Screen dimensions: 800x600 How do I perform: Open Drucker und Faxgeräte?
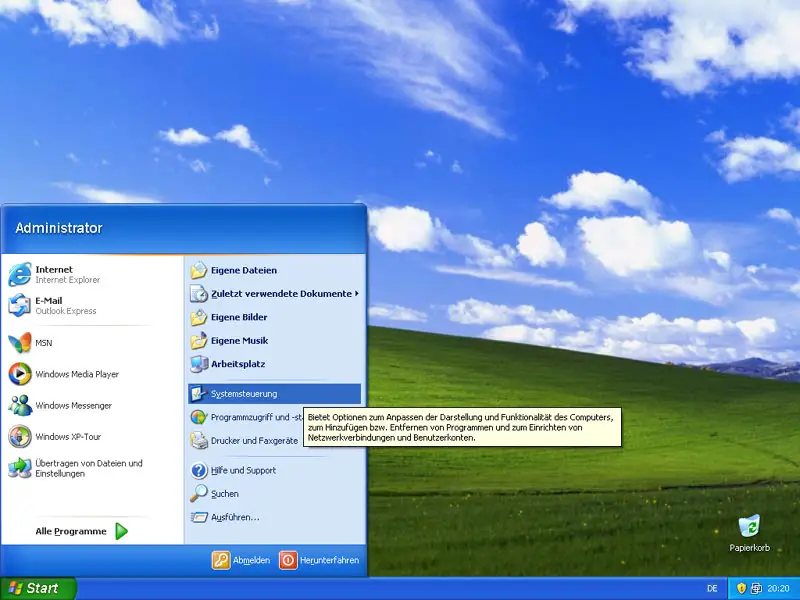pos(246,441)
